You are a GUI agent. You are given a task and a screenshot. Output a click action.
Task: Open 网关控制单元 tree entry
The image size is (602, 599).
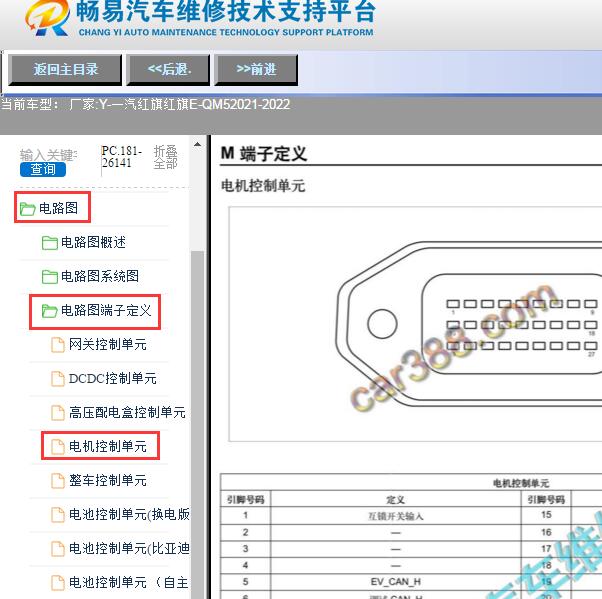(x=108, y=344)
